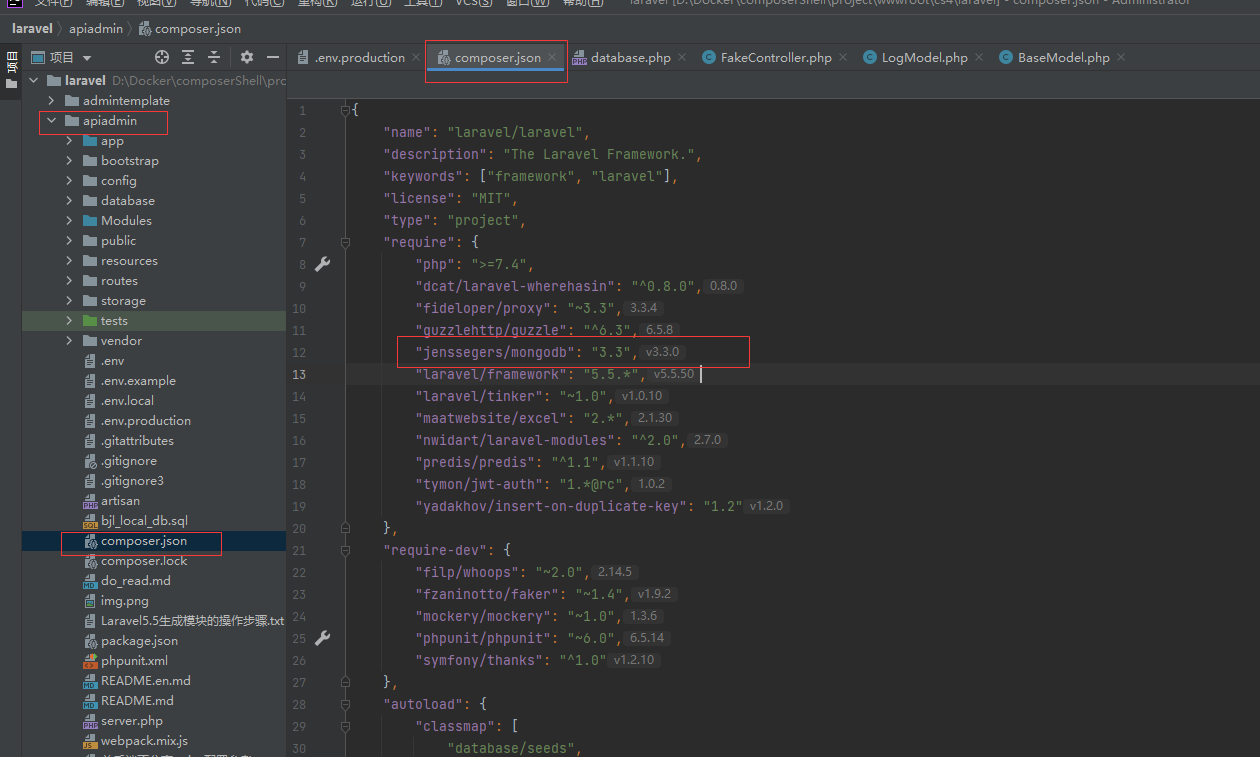Click the 6.5.8 guzzle version hint
The image size is (1260, 757).
click(661, 330)
